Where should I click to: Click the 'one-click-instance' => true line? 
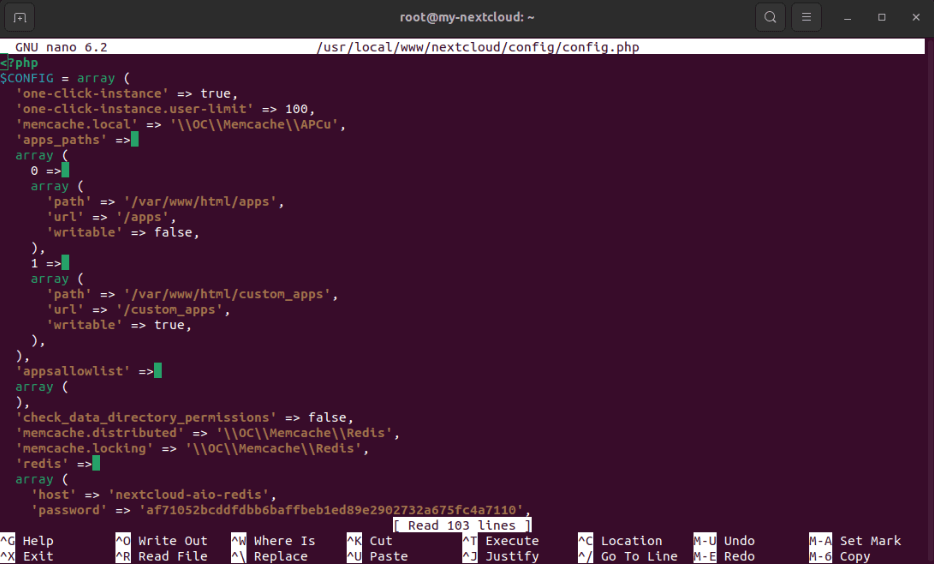(x=127, y=94)
